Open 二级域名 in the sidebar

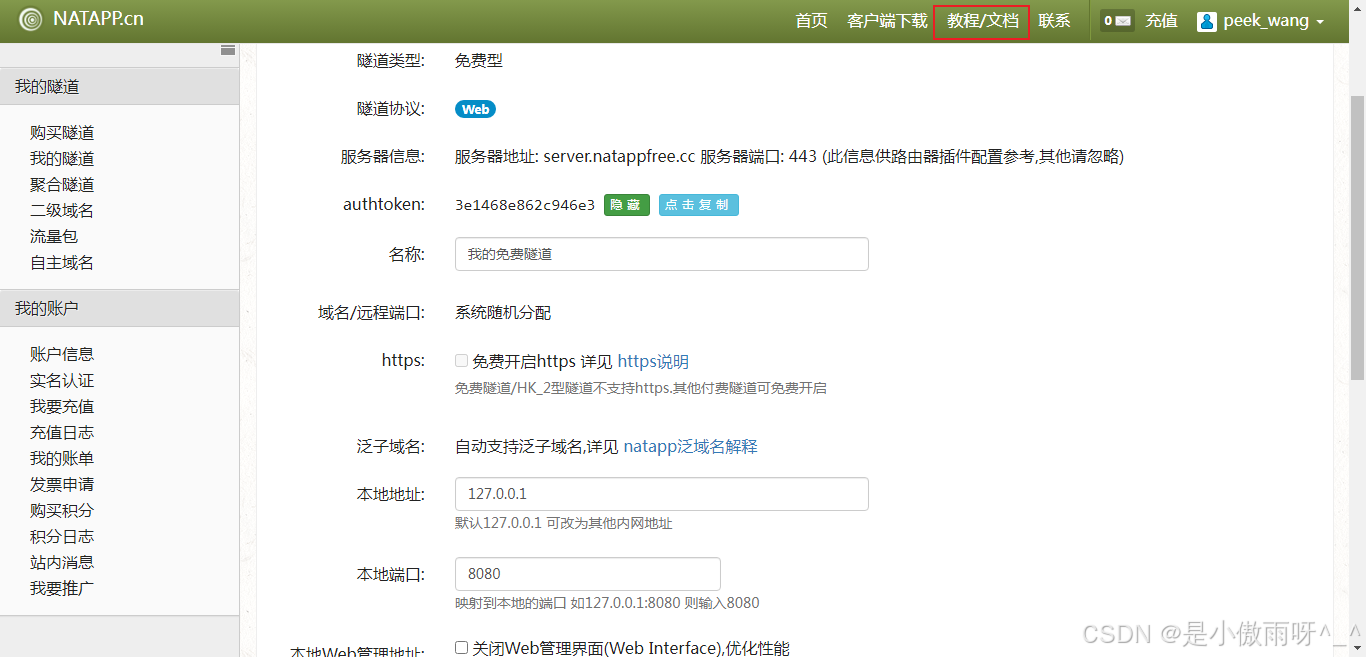pyautogui.click(x=62, y=211)
